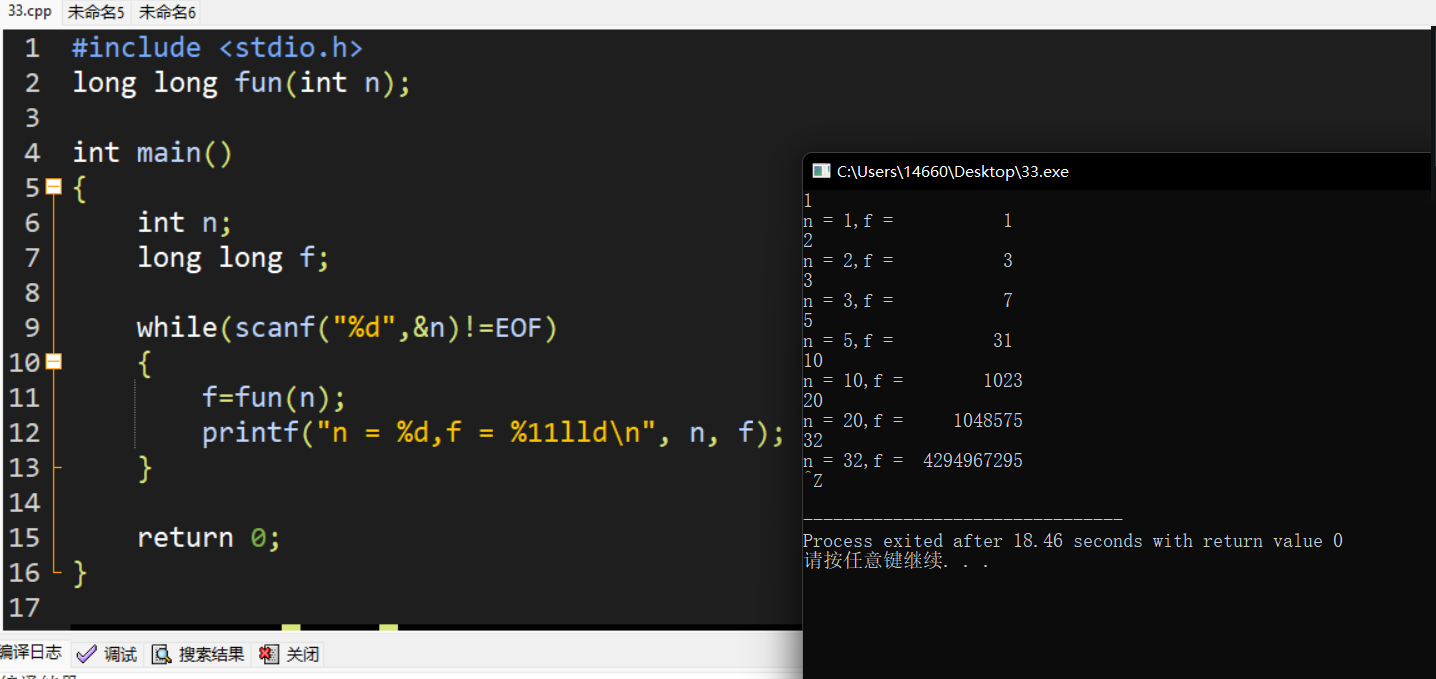Click the 关闭 tab to close the bottom panel

tap(289, 654)
